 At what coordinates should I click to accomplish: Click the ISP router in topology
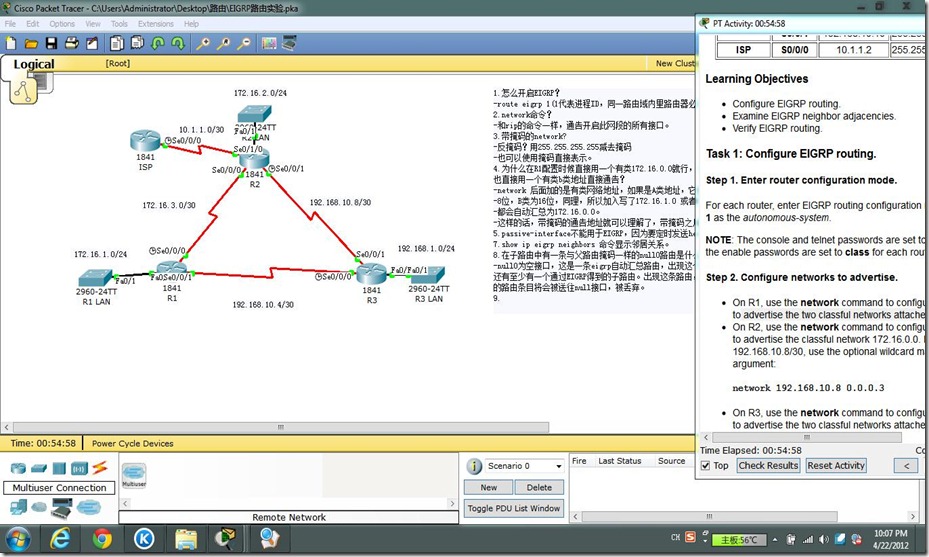click(146, 142)
